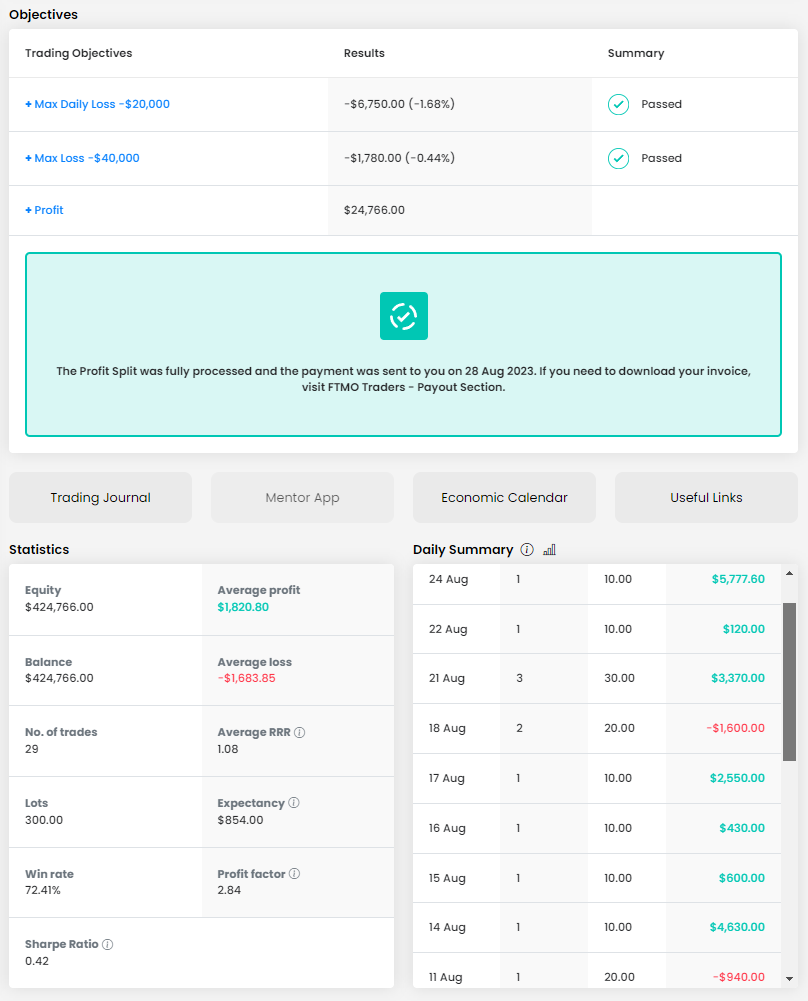Click the $4,630.00 result value
808x1001 pixels.
tap(737, 927)
